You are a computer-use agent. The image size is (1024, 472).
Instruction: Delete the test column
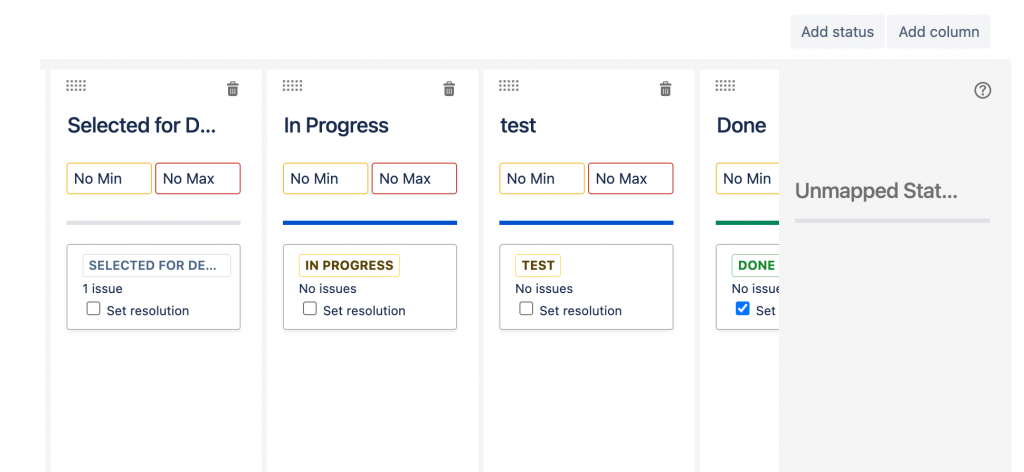click(x=666, y=89)
